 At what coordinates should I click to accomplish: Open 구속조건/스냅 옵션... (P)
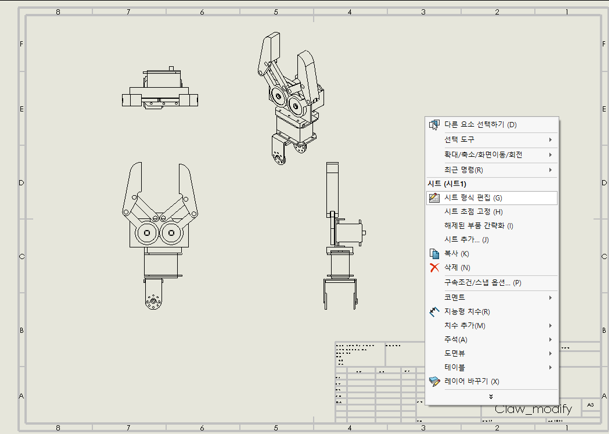click(x=492, y=282)
